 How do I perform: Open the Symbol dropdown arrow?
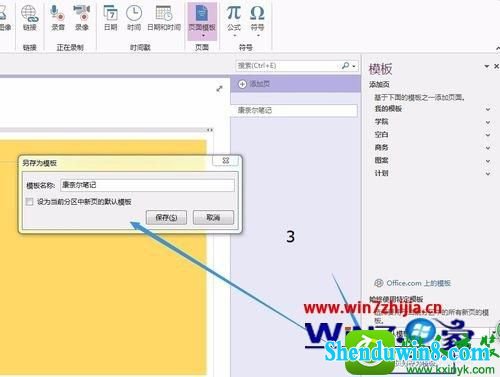(258, 35)
